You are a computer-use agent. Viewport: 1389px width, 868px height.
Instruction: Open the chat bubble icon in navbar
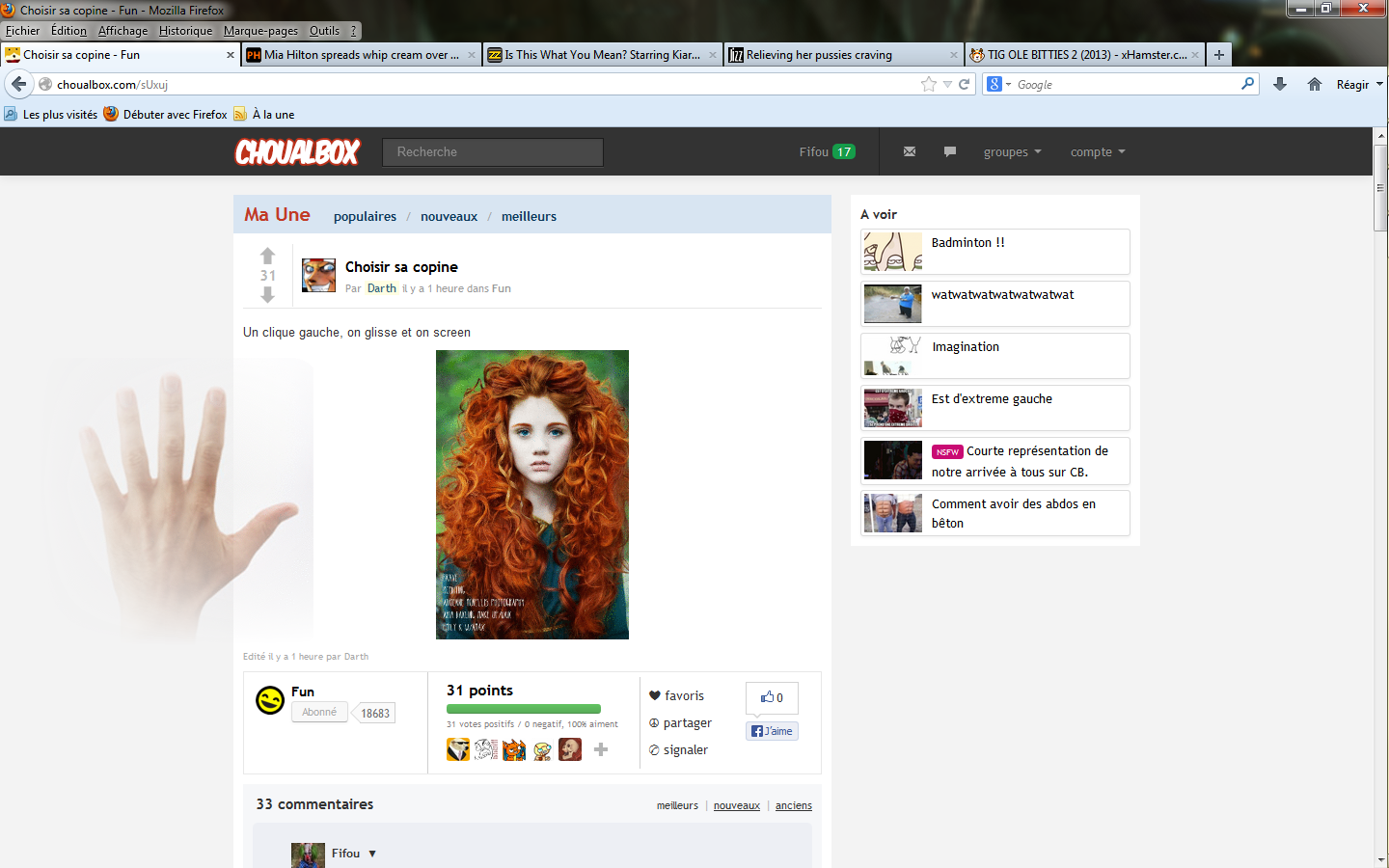[x=950, y=151]
